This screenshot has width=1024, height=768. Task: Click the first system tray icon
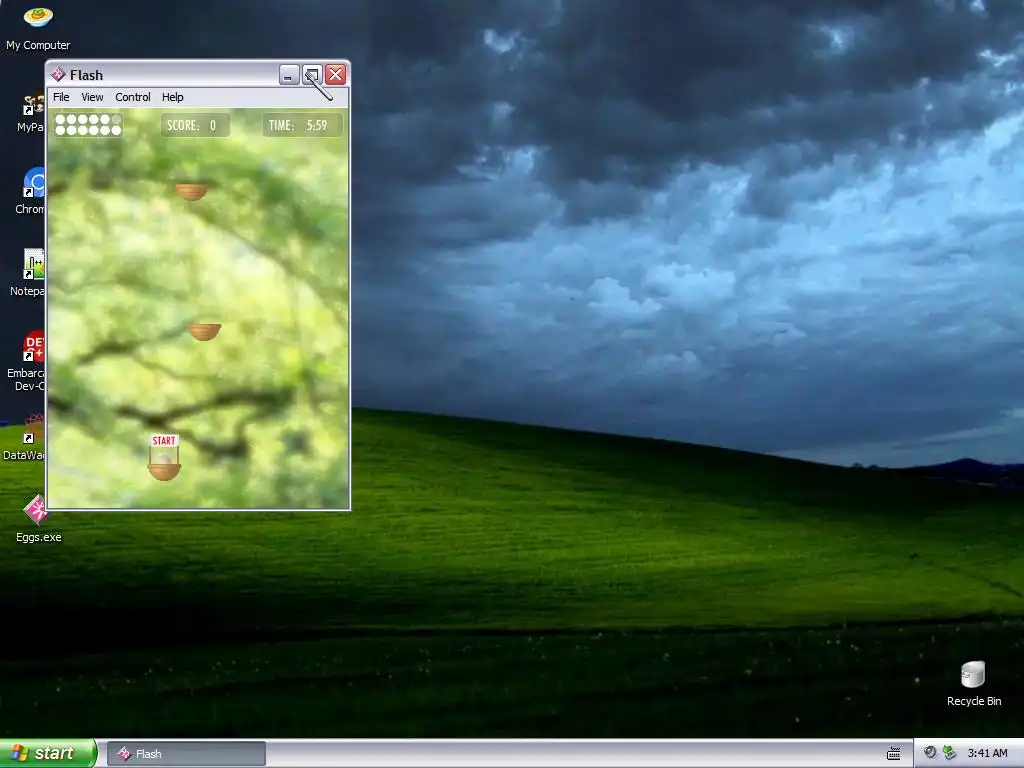tap(930, 753)
